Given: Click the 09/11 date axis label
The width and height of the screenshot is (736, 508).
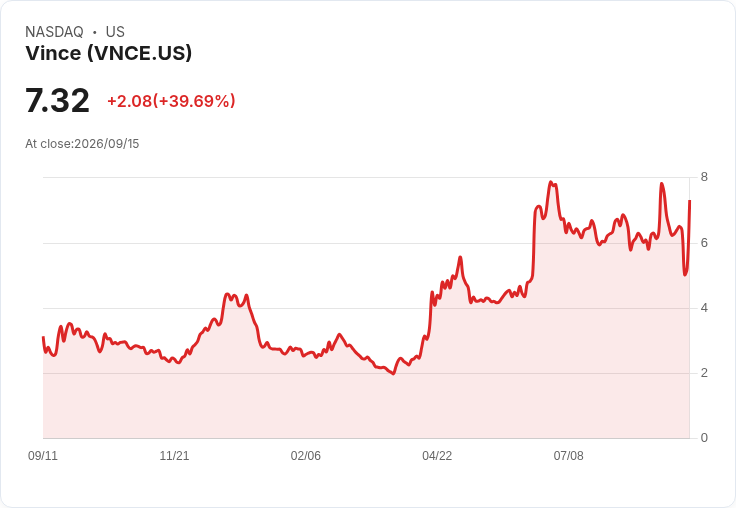Looking at the screenshot, I should (x=43, y=455).
